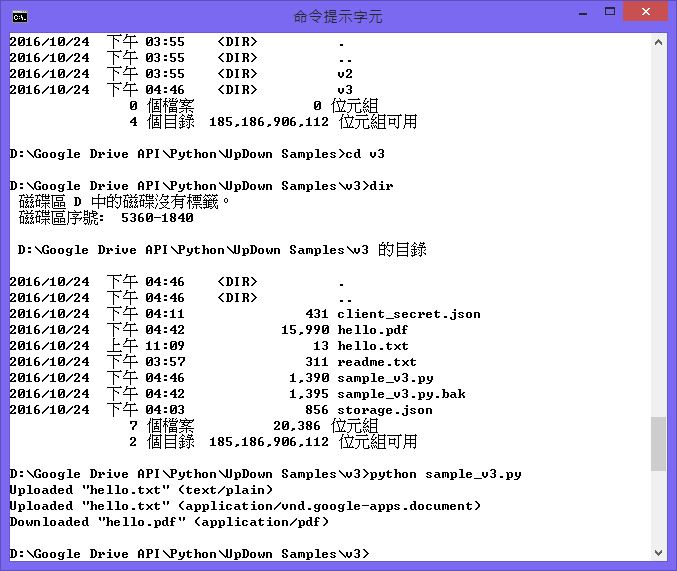Viewport: 677px width, 571px height.
Task: Click the 15,990 file size value
Action: pos(305,330)
